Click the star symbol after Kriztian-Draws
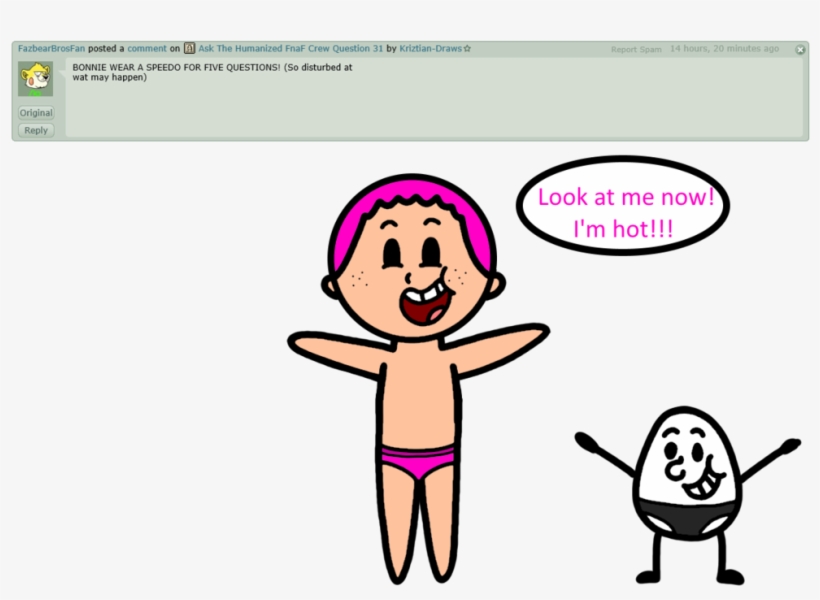 click(467, 49)
